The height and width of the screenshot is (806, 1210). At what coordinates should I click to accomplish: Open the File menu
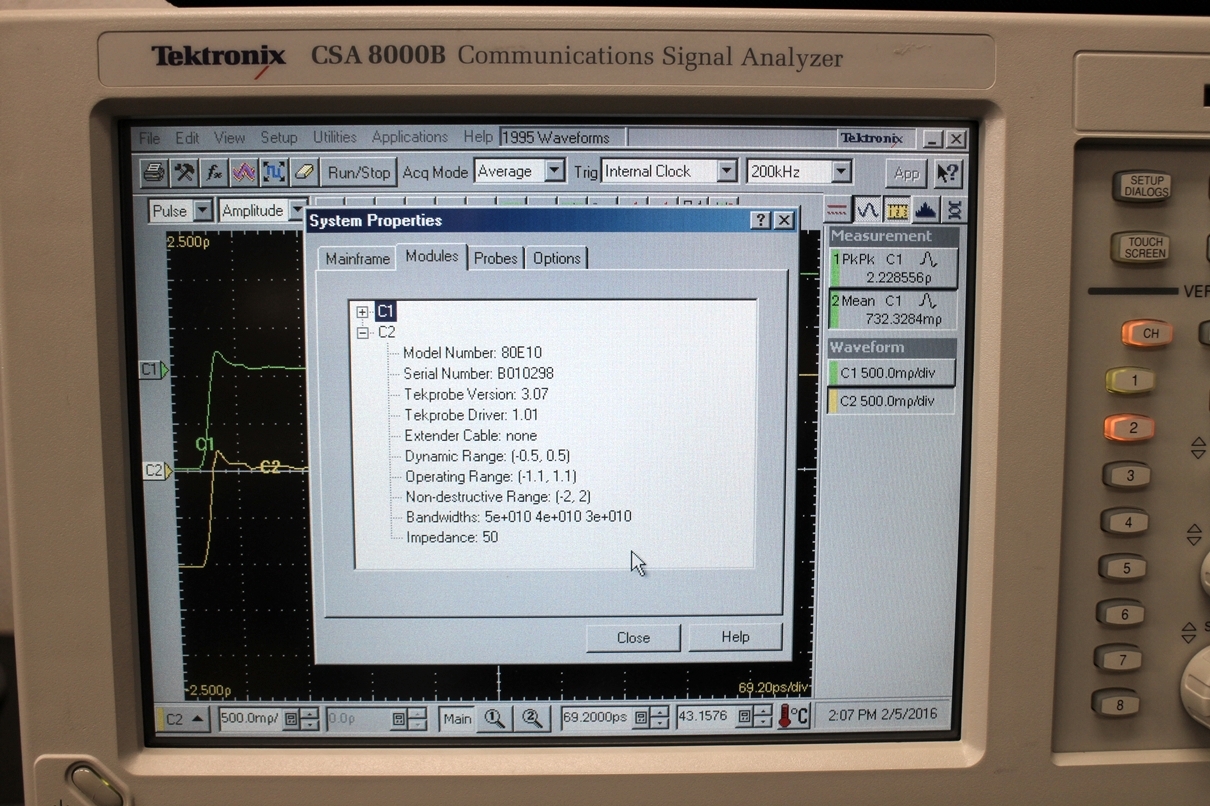pos(150,138)
